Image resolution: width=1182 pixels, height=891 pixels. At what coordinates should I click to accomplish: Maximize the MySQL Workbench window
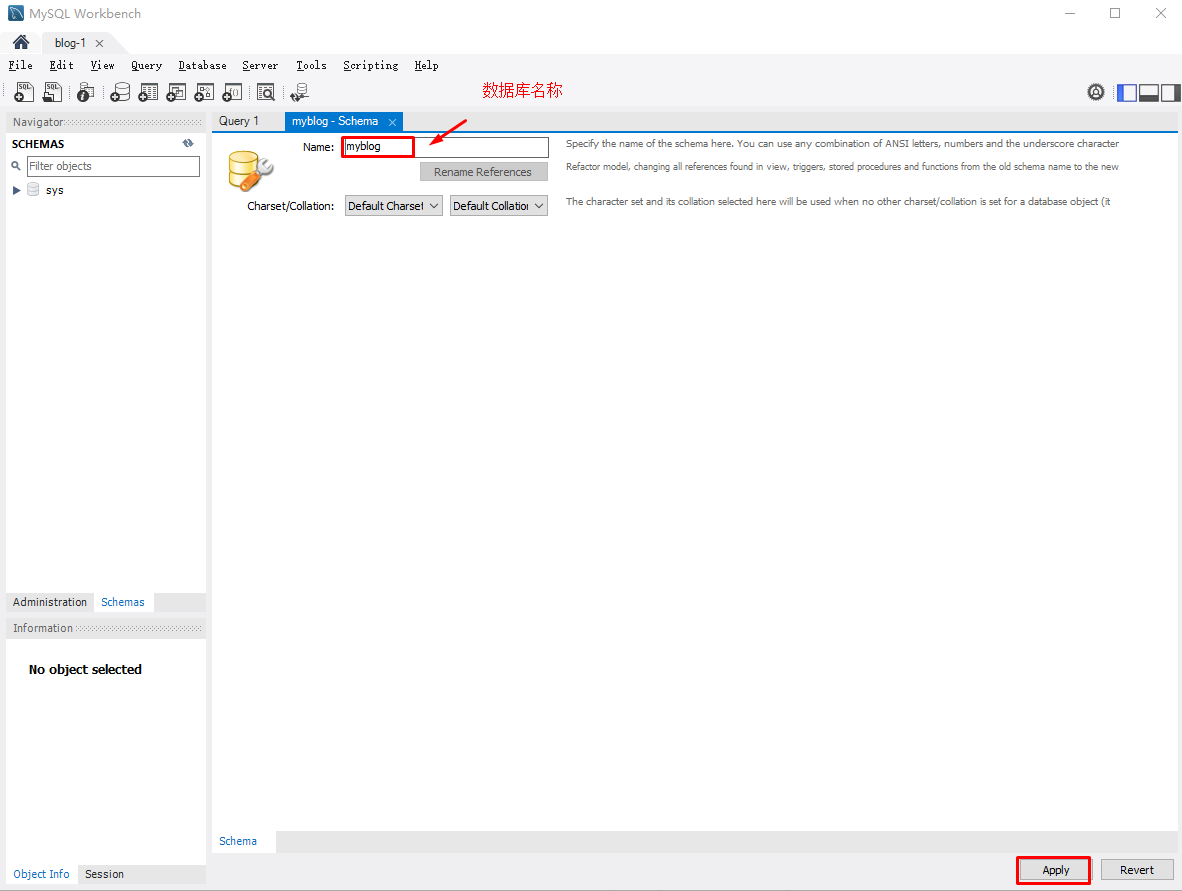(1115, 14)
